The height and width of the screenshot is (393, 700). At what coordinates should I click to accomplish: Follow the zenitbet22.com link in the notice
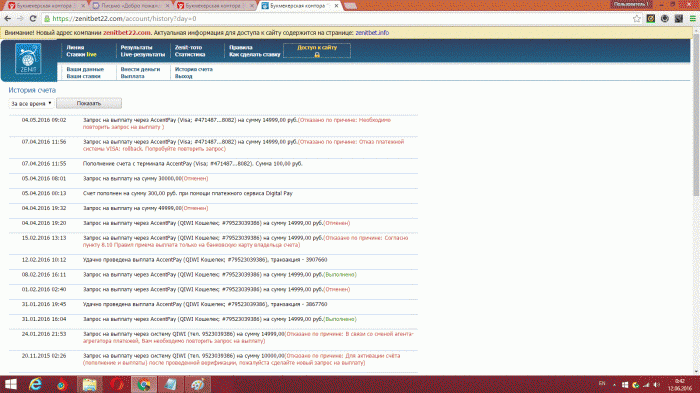click(127, 33)
